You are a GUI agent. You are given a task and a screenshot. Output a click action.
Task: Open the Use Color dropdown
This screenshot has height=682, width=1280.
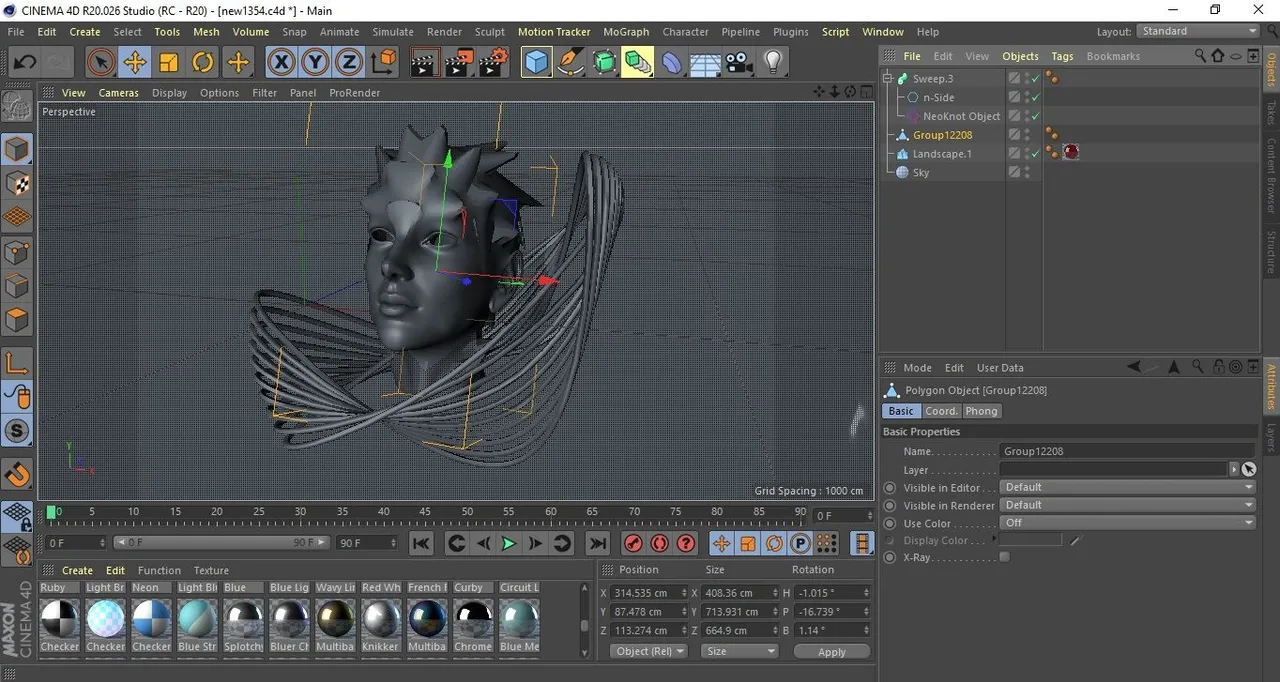[1127, 523]
